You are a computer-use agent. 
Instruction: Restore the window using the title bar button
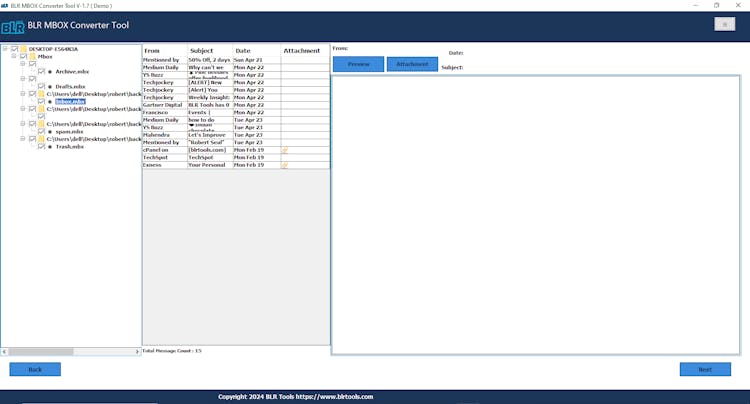click(x=717, y=5)
